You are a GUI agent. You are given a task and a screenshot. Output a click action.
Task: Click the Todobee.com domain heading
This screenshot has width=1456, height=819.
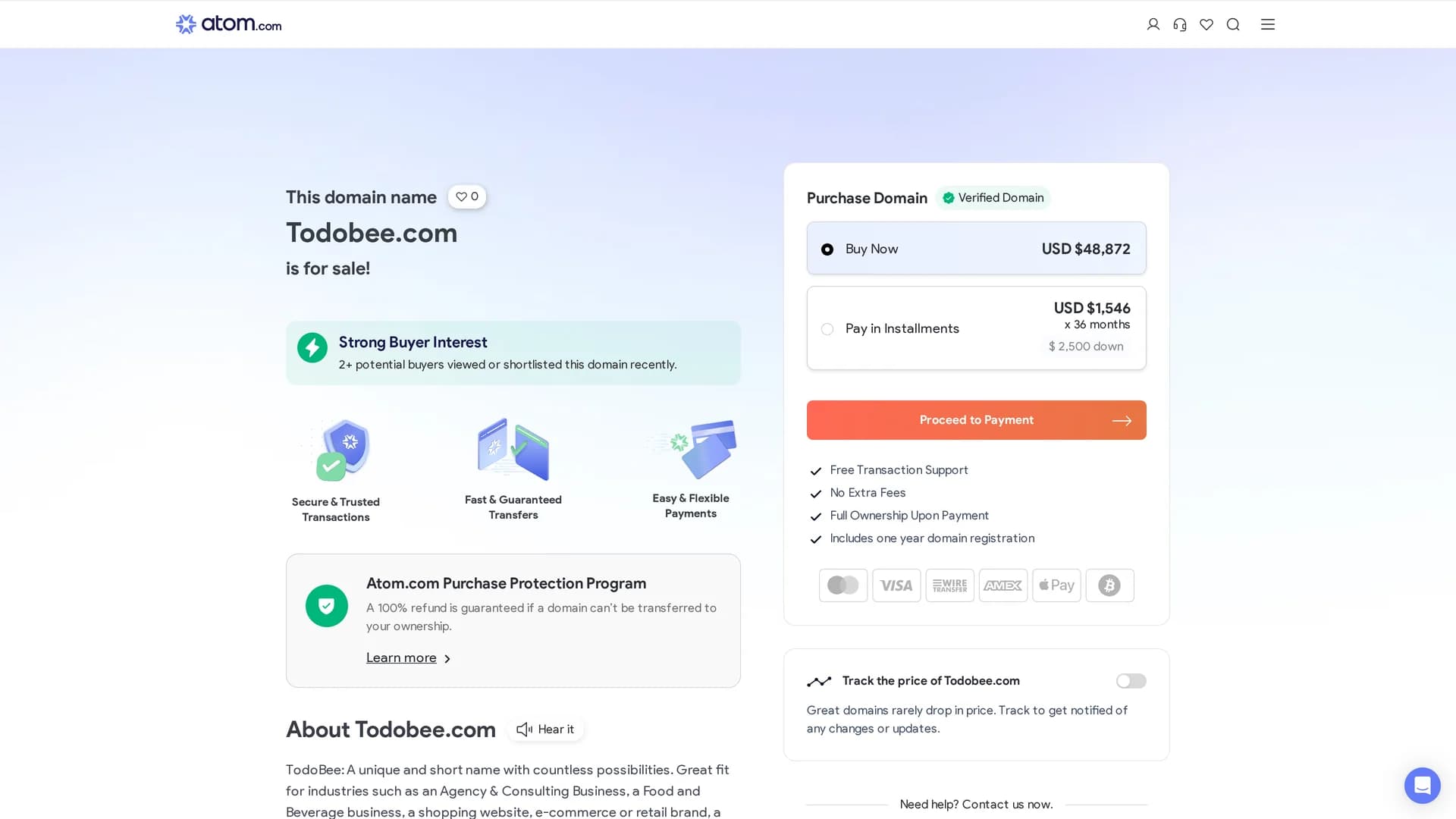[372, 233]
